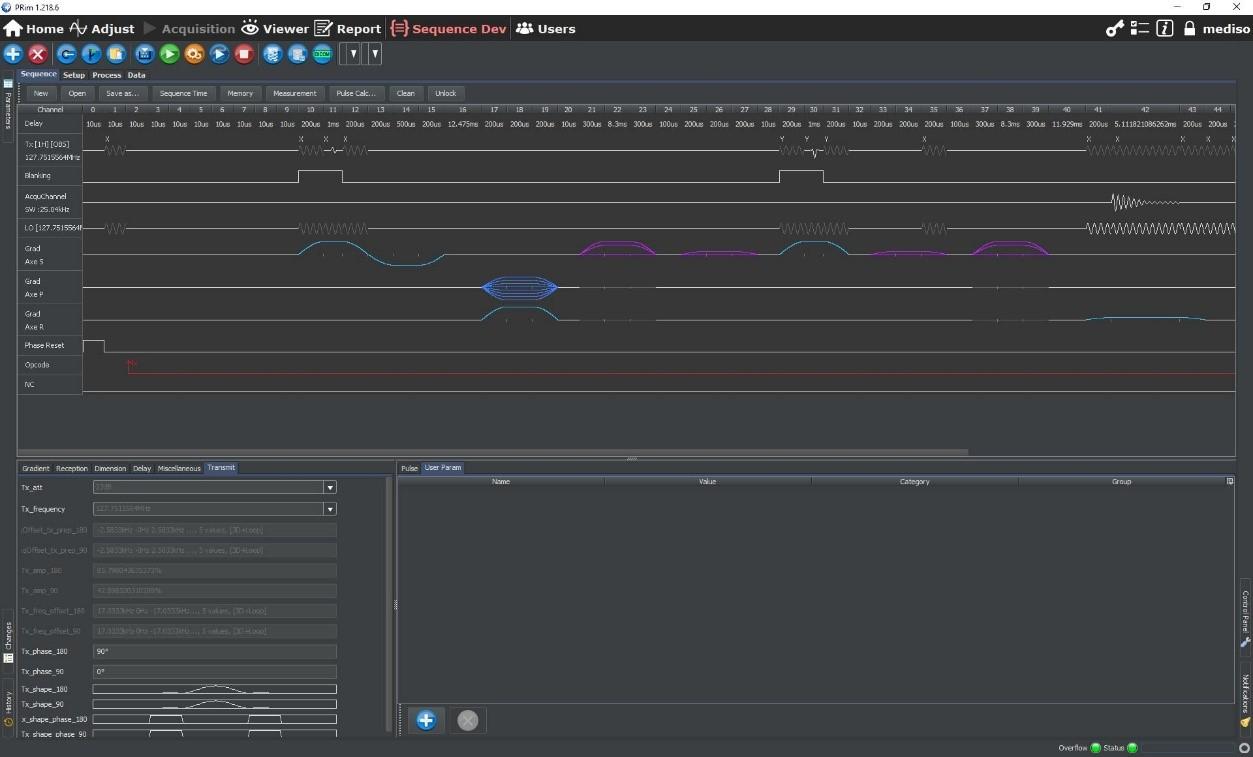The width and height of the screenshot is (1253, 757).
Task: Click the Pulse Calc... button
Action: coord(356,93)
